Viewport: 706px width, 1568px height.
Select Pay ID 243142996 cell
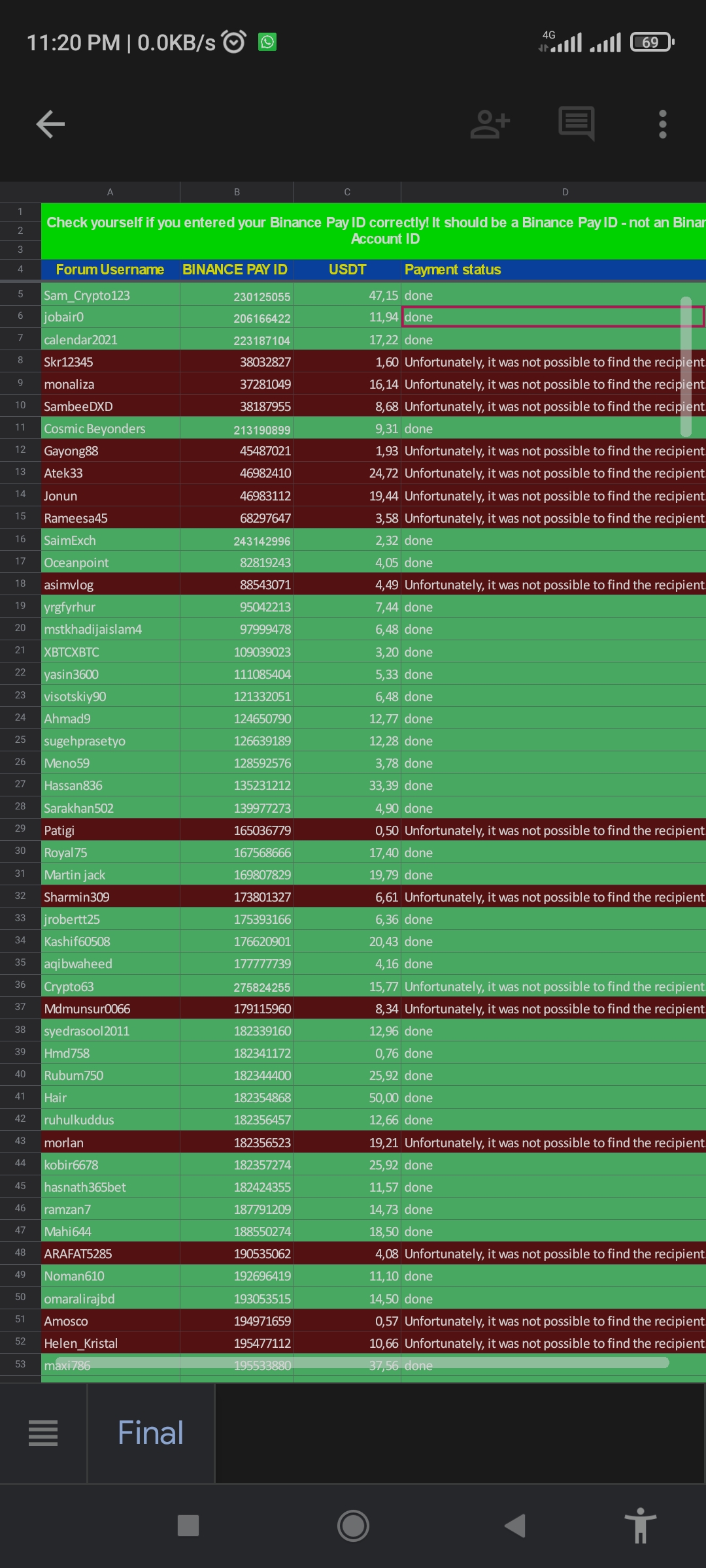(237, 540)
